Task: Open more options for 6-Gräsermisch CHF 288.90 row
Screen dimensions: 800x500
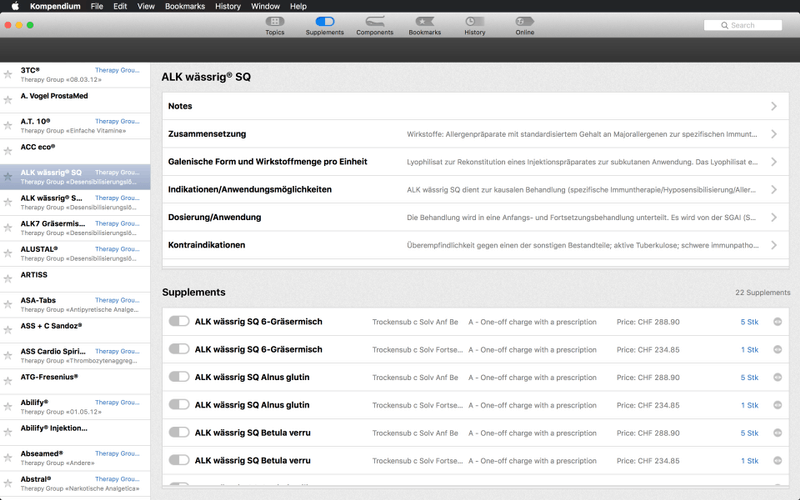Action: pyautogui.click(x=778, y=321)
